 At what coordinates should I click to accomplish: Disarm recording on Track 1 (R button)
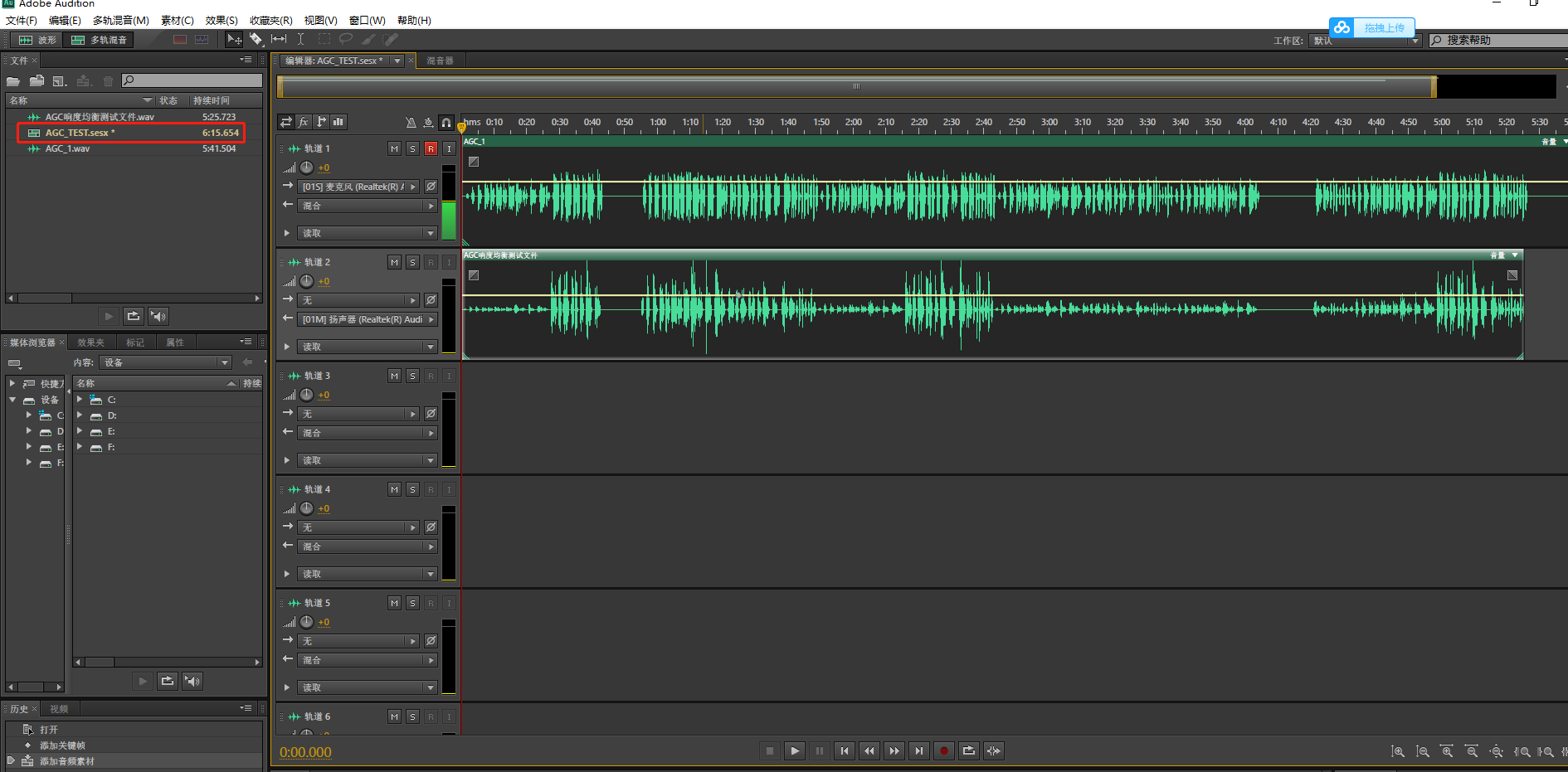431,148
